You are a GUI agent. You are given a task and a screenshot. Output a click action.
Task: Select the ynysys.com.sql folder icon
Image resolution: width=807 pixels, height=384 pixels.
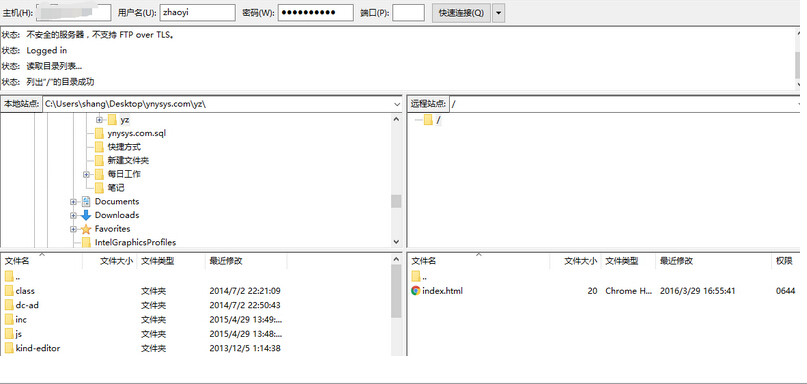click(99, 133)
